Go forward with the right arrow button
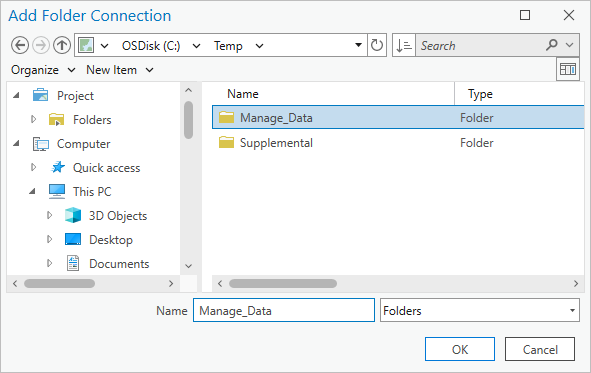 (41, 46)
